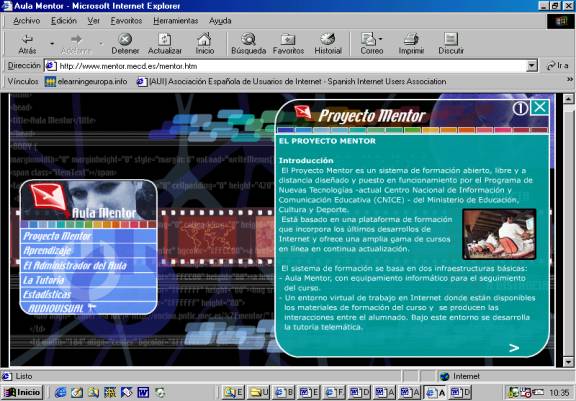
Task: Switch to taskbar browser window labeled B
Action: 284,393
